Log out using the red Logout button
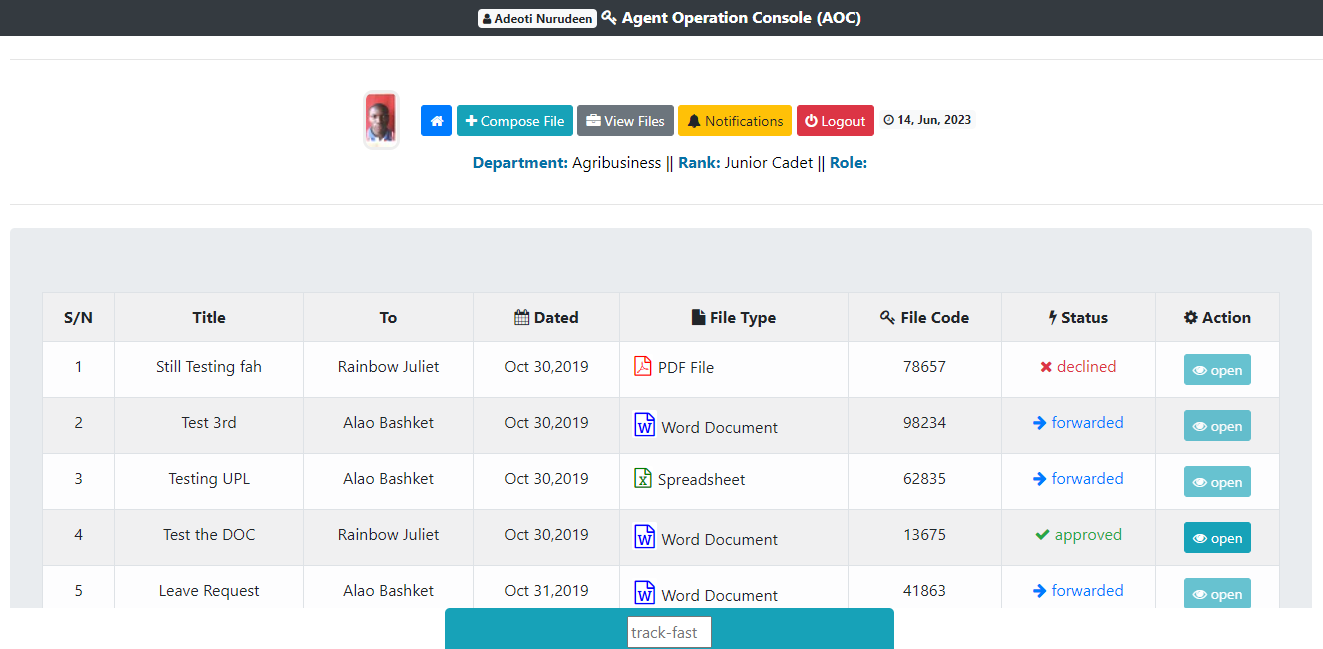Viewport: 1323px width, 649px height. tap(835, 121)
